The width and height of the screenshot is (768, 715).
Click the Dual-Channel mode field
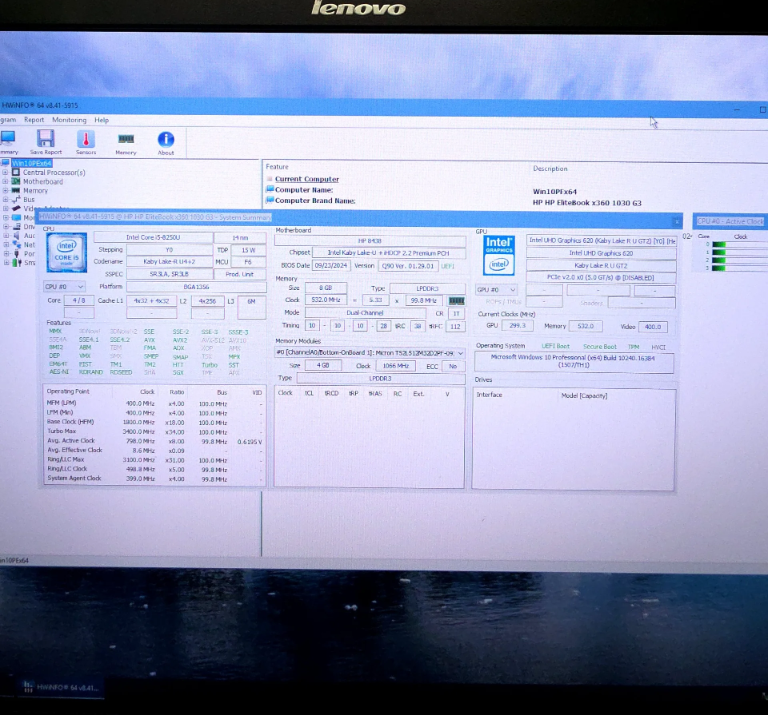tap(365, 312)
